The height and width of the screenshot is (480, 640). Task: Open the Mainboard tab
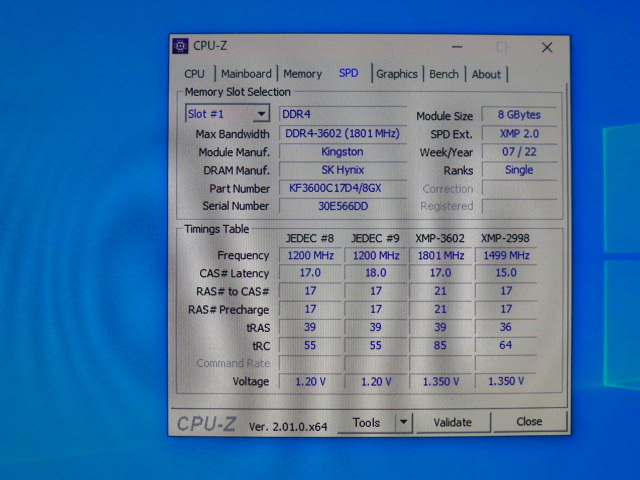(x=246, y=74)
